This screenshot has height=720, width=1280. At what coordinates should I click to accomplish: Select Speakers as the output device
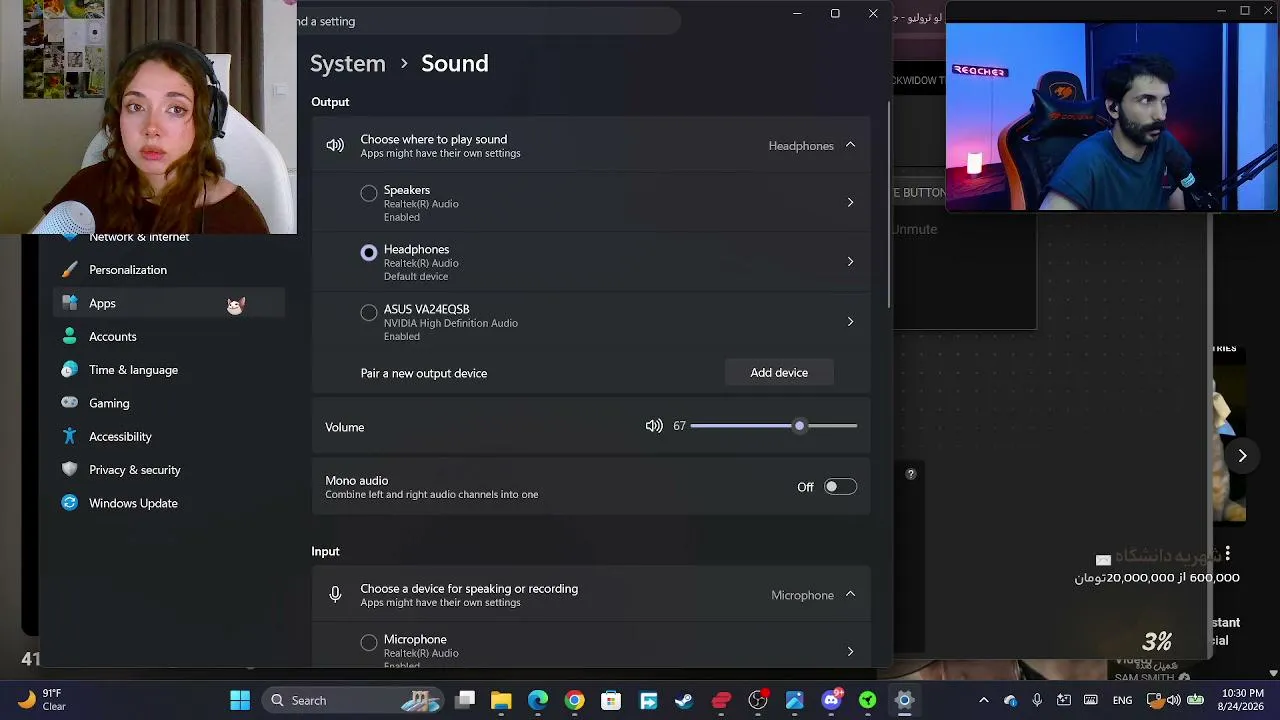(369, 193)
